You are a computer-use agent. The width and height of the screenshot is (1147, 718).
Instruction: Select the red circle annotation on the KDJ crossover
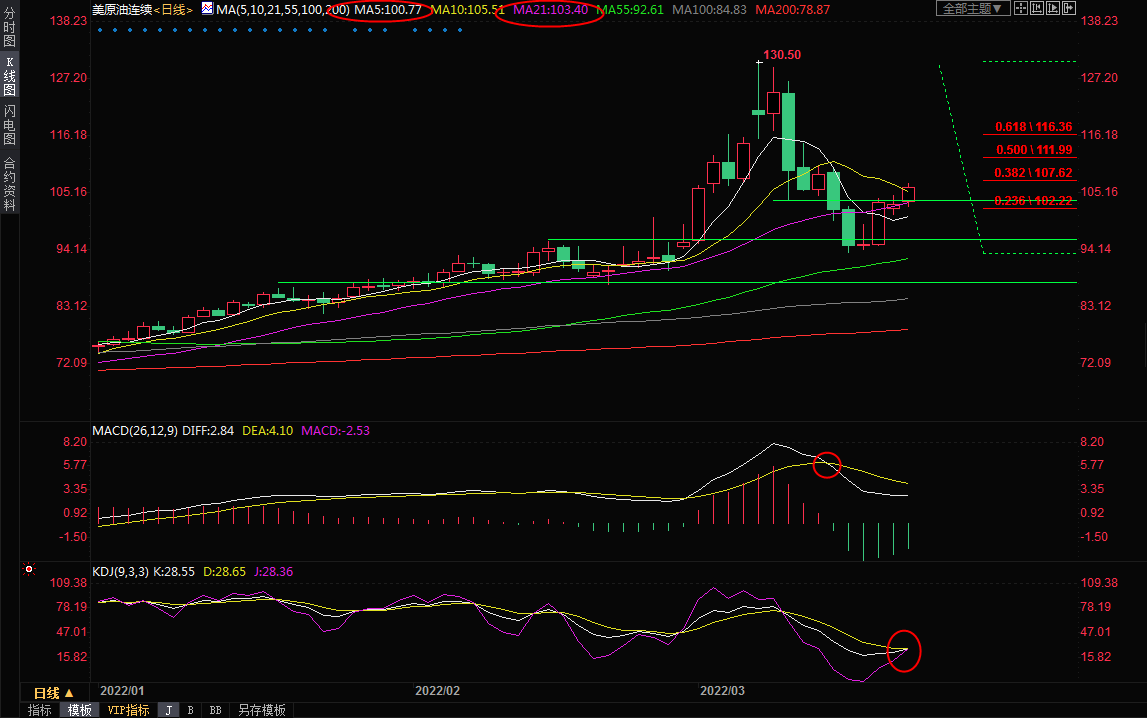[x=903, y=651]
